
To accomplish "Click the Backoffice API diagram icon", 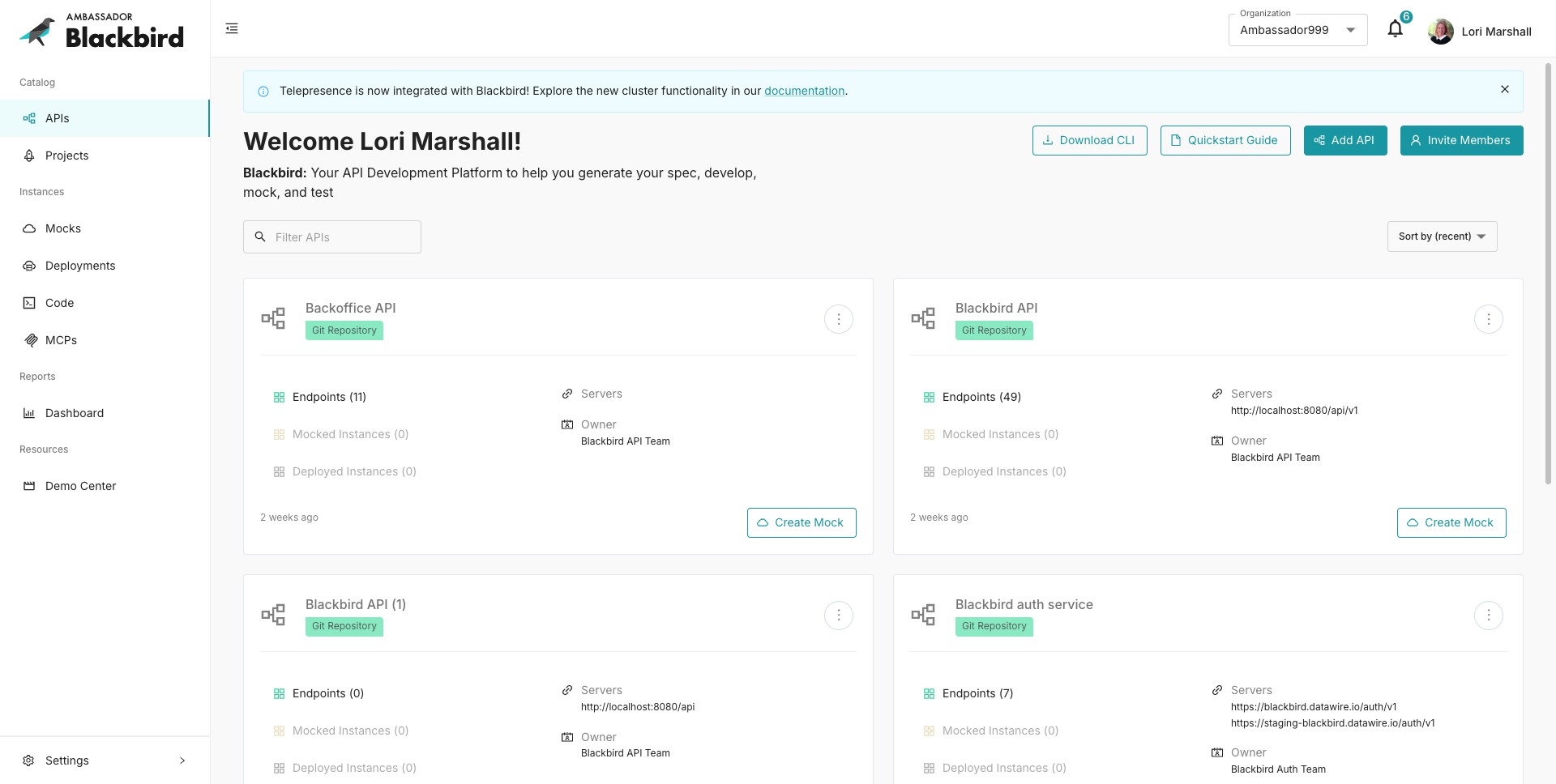I will (273, 318).
